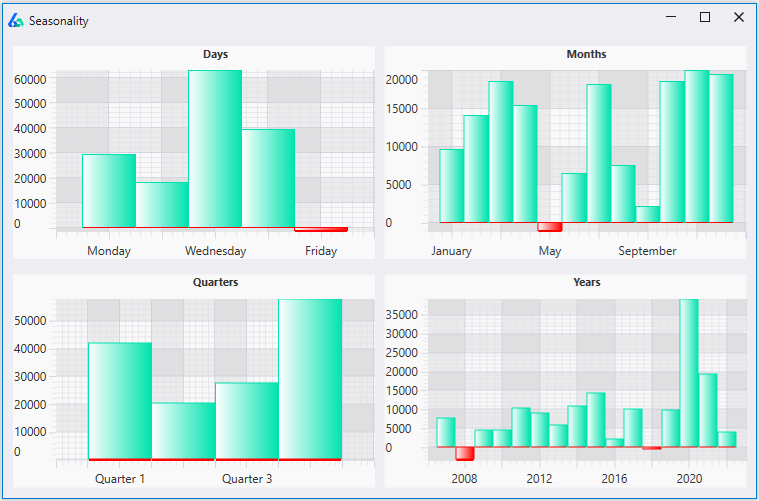
Task: Click the red 2008 bar in Years chart
Action: (x=465, y=454)
